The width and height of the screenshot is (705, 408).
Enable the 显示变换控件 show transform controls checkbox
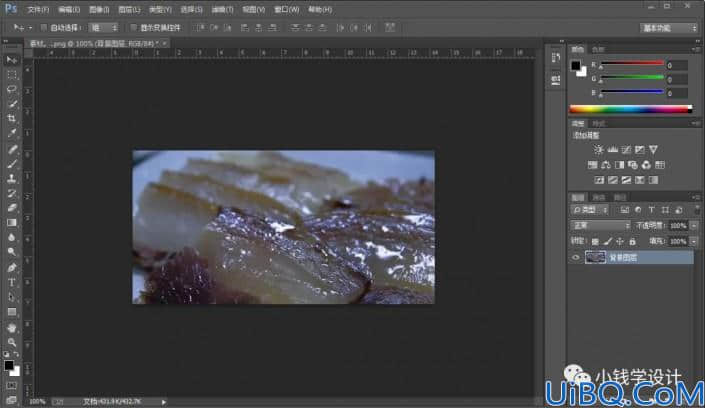[x=133, y=28]
